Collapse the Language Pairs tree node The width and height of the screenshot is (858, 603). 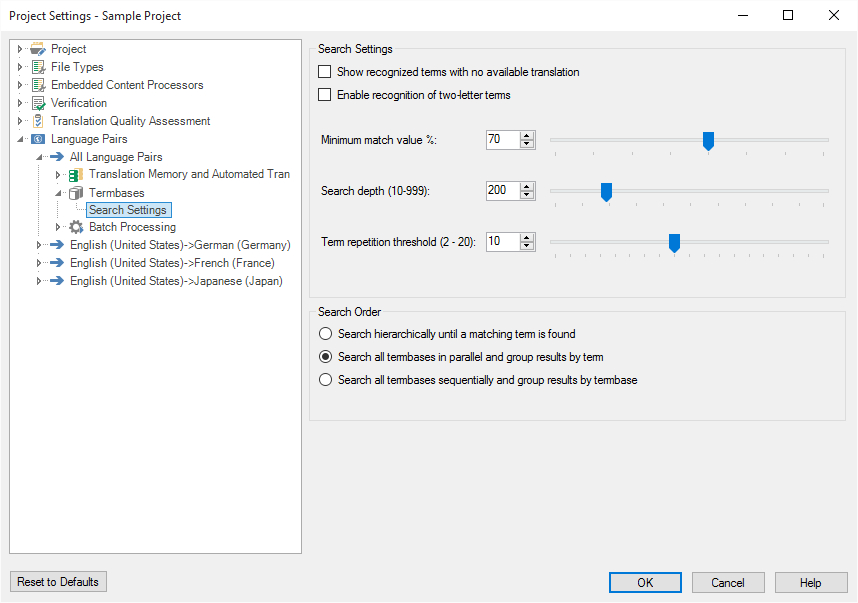click(x=20, y=139)
